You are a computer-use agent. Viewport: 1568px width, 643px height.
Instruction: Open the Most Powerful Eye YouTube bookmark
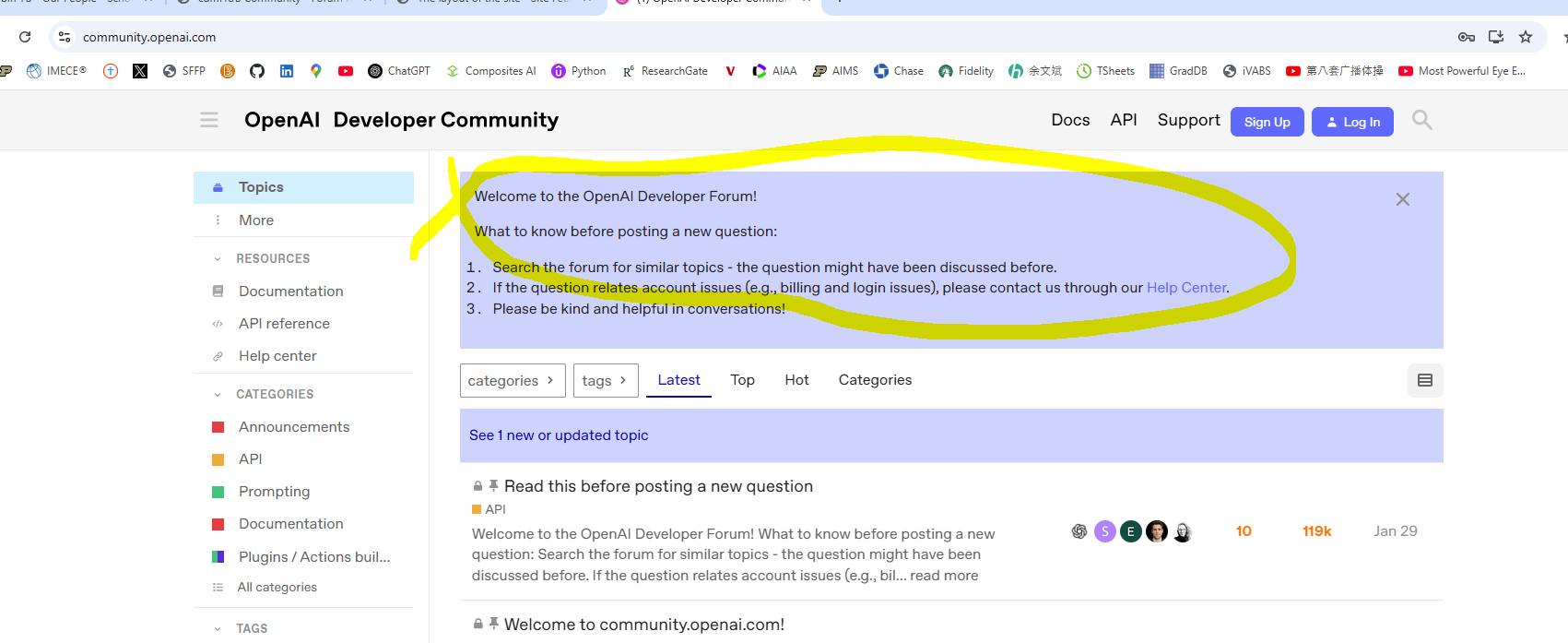[x=1462, y=71]
